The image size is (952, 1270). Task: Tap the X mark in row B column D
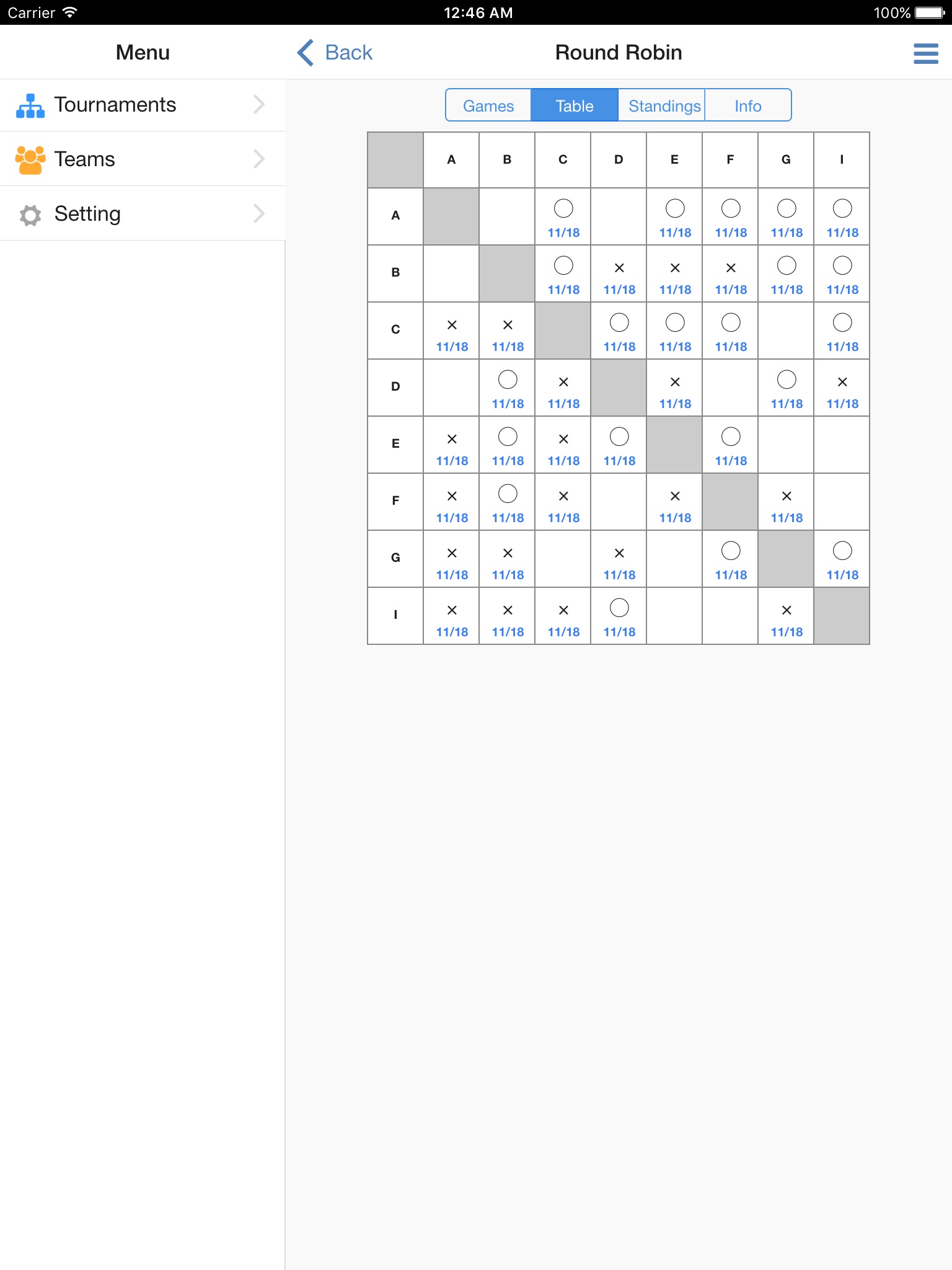[619, 268]
